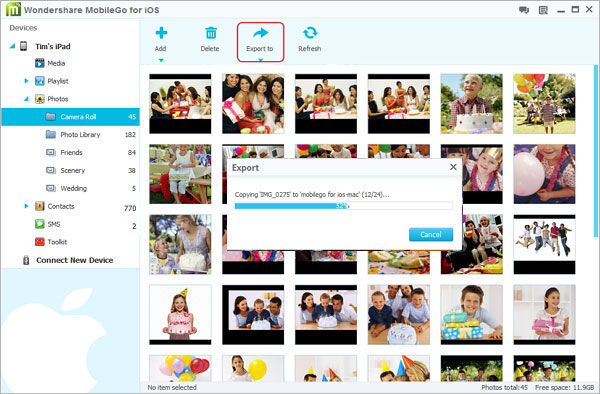Select the Wedding album icon
Screen dimensions: 600x394
click(x=51, y=188)
